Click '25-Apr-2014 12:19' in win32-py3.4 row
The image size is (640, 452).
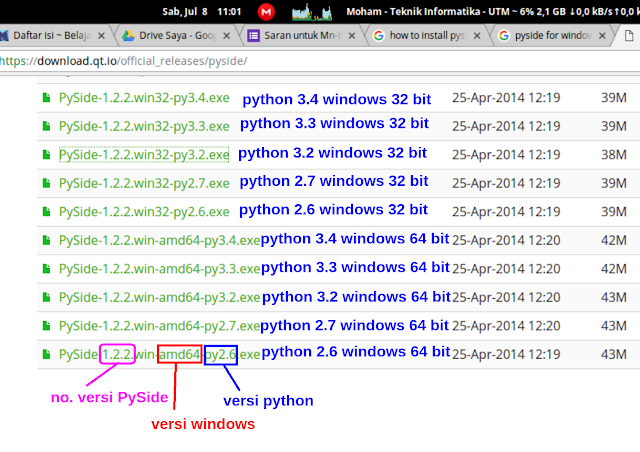pyautogui.click(x=506, y=98)
